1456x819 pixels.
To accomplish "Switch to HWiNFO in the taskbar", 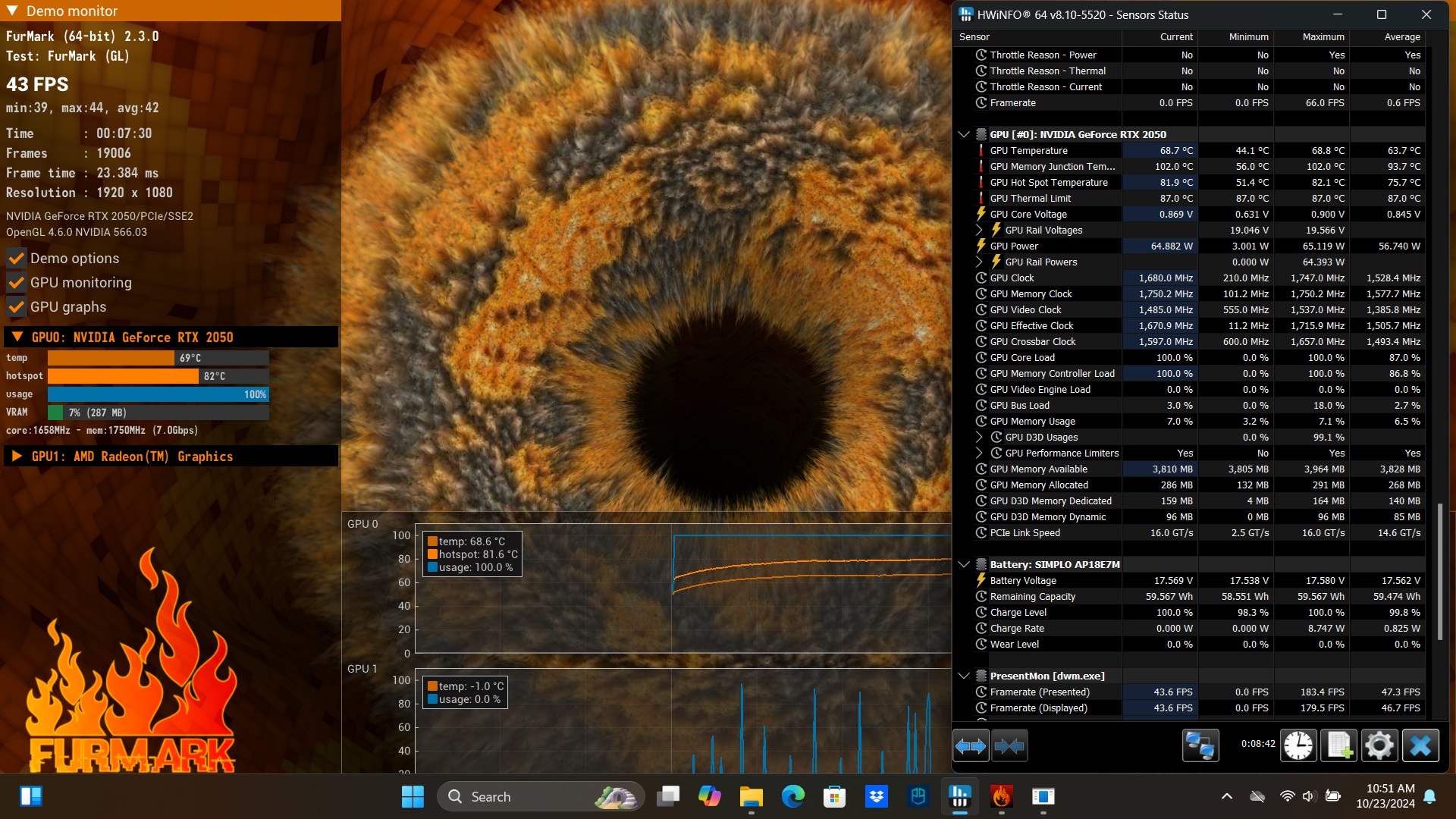I will coord(960,796).
